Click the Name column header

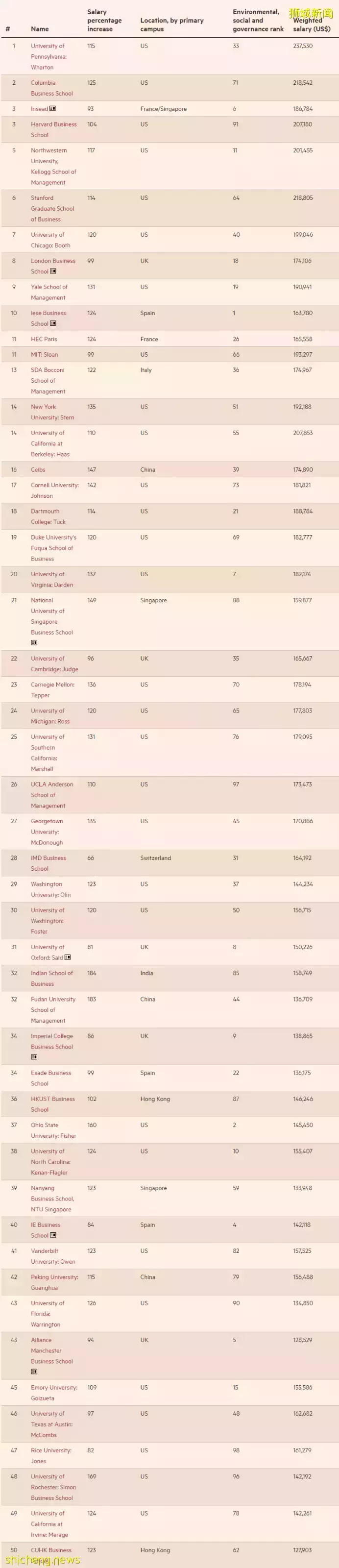[x=40, y=28]
